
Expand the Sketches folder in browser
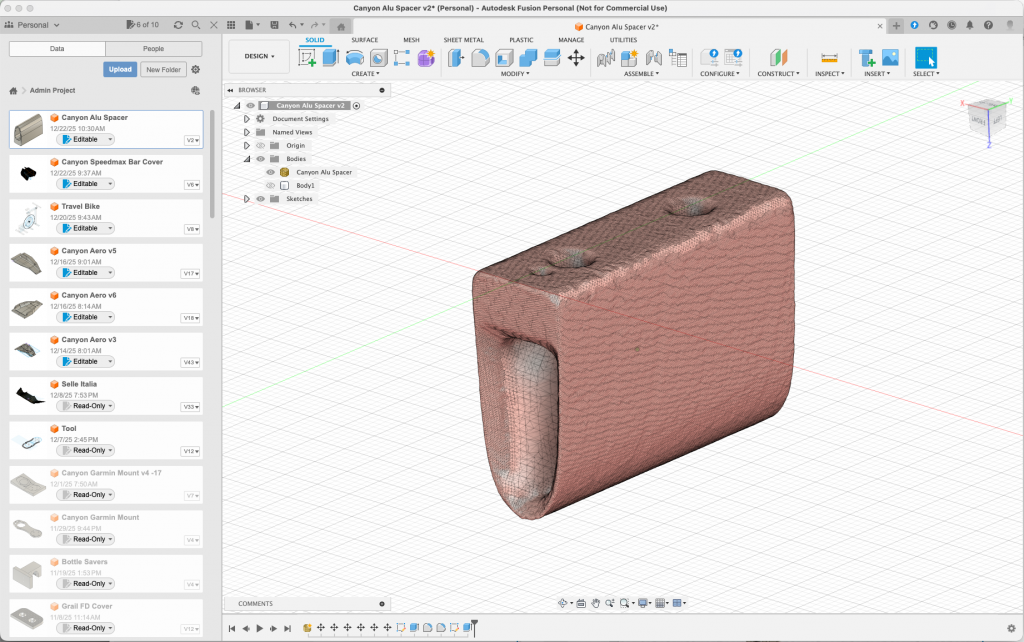[x=247, y=199]
